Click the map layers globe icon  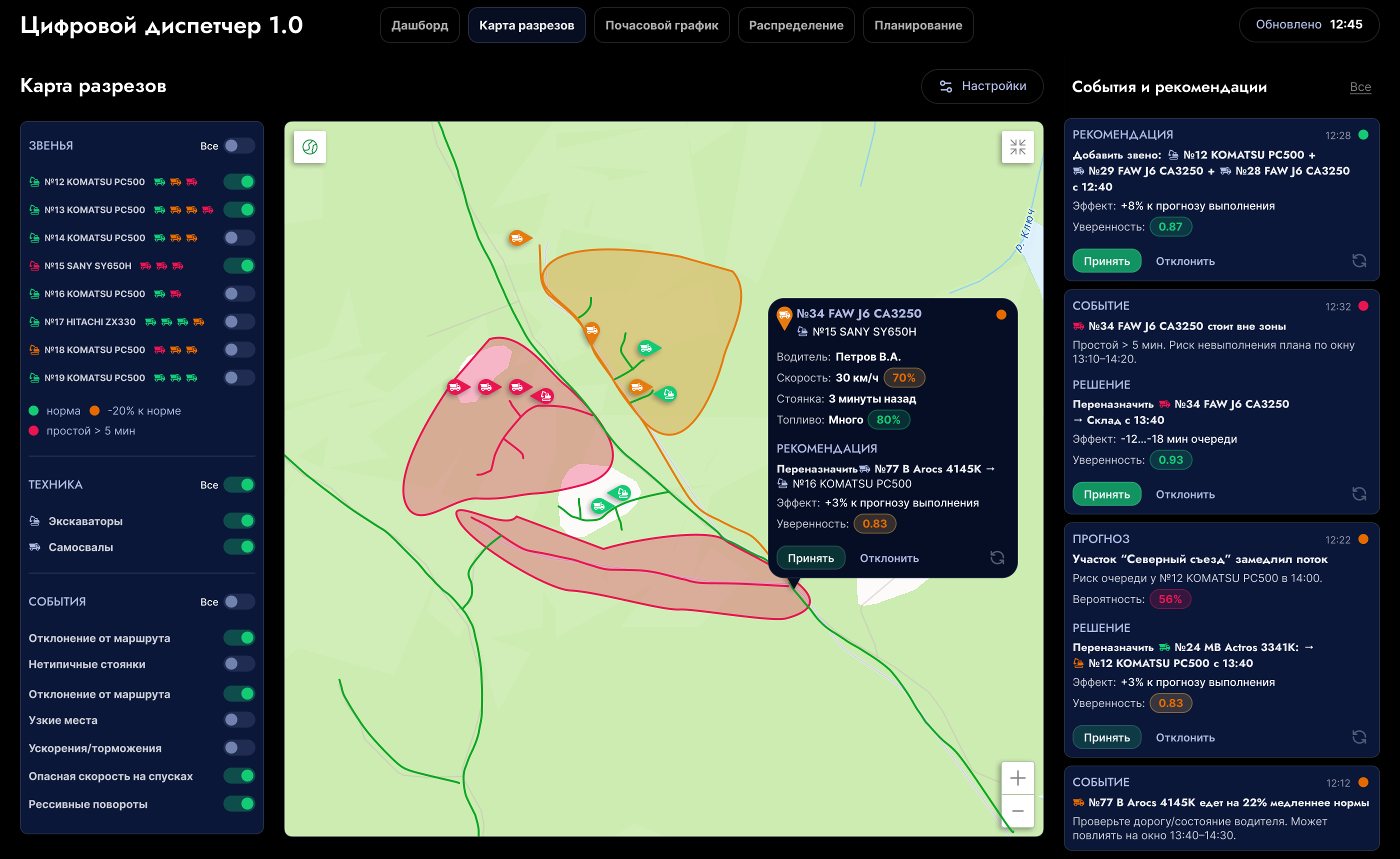pos(309,147)
